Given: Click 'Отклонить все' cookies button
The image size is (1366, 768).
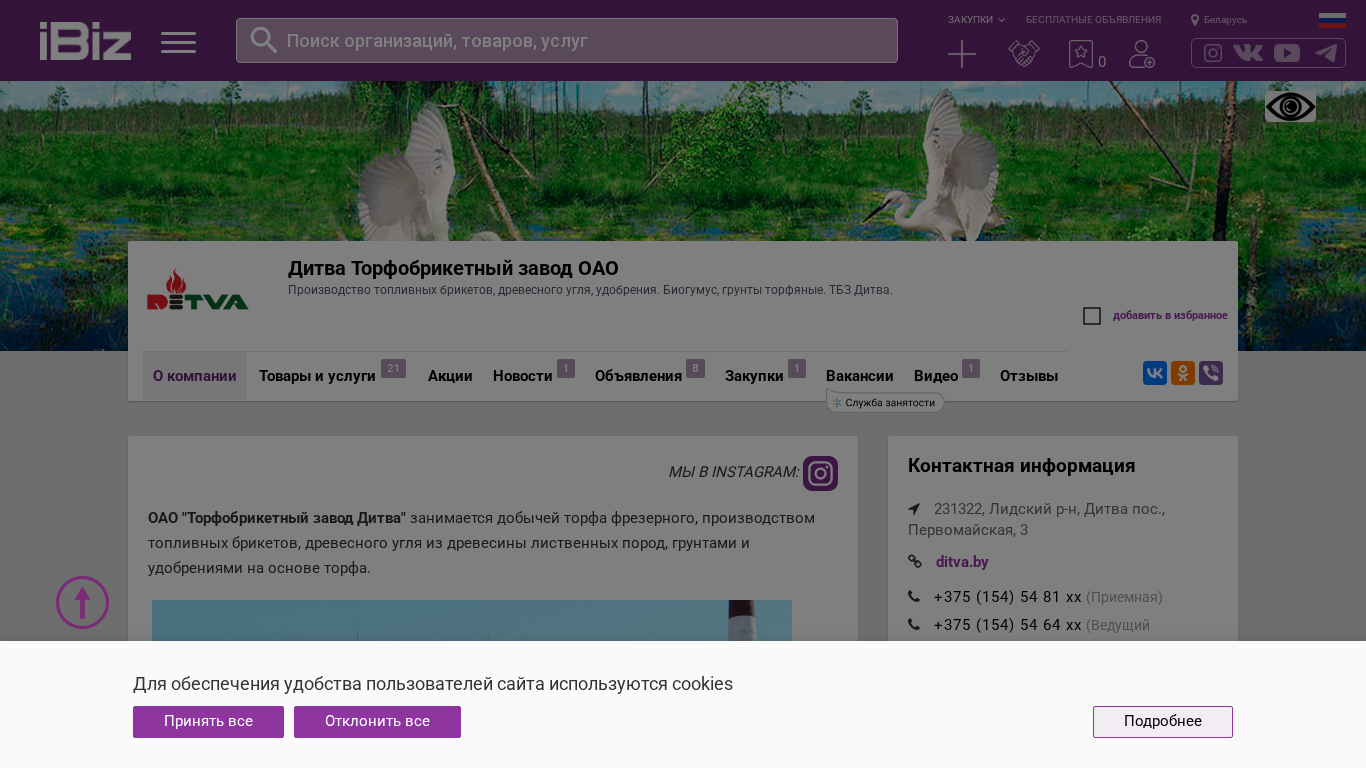Looking at the screenshot, I should pyautogui.click(x=377, y=722).
